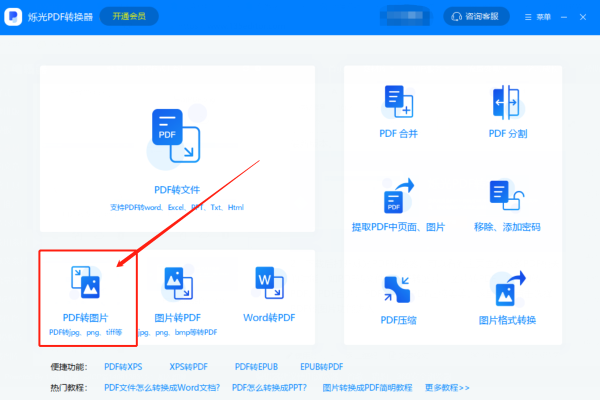Expand 更多教程>> tutorials link
The width and height of the screenshot is (600, 400).
click(447, 388)
